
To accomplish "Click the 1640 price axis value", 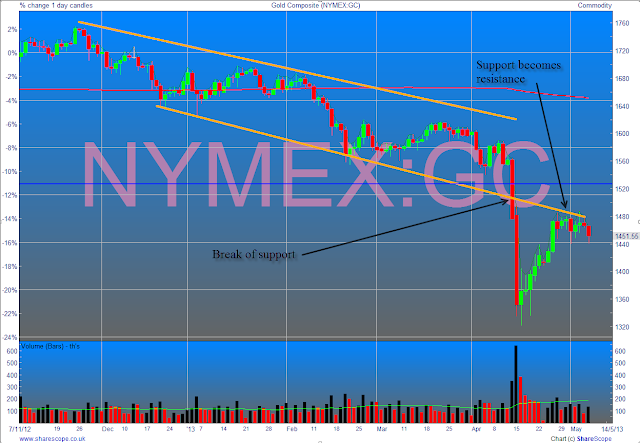I will 622,106.
